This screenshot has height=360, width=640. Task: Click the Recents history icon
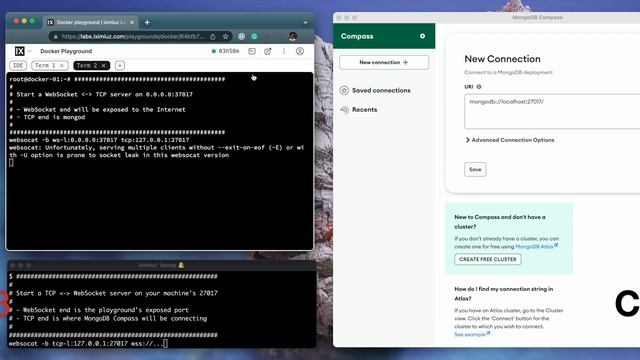coord(344,109)
